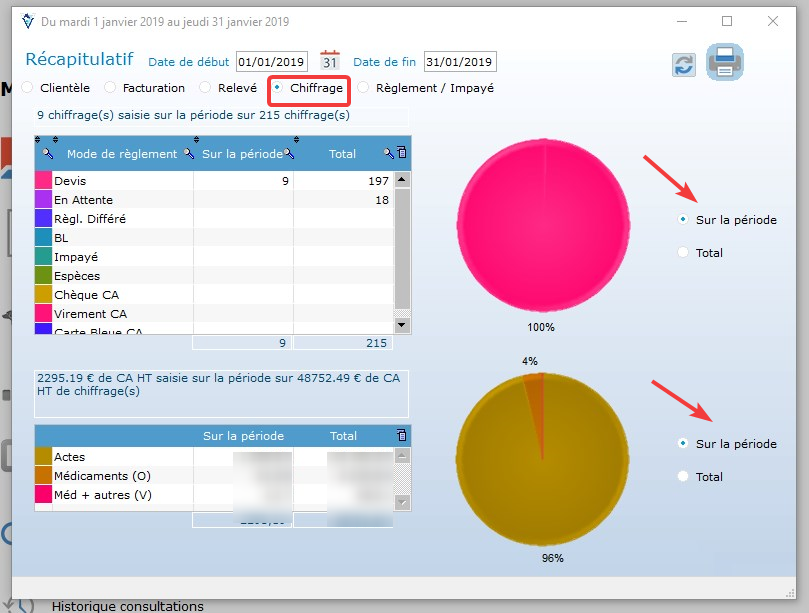This screenshot has height=613, width=809.
Task: Choose Sur la période for the pink chart
Action: coord(683,219)
